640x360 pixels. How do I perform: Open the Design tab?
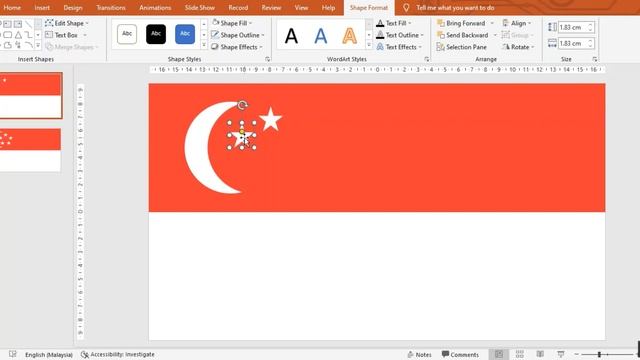click(73, 8)
